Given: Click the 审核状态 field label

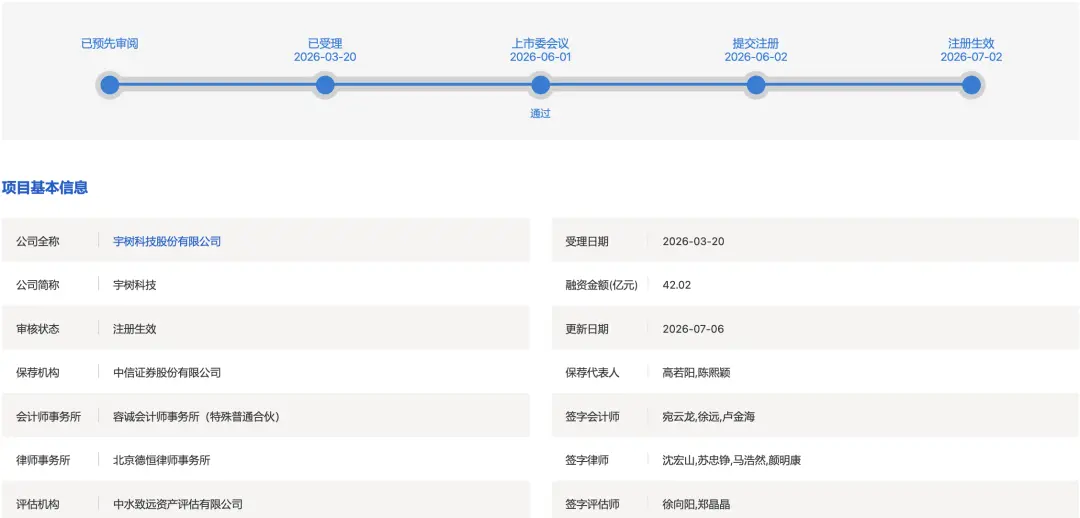Looking at the screenshot, I should [38, 329].
